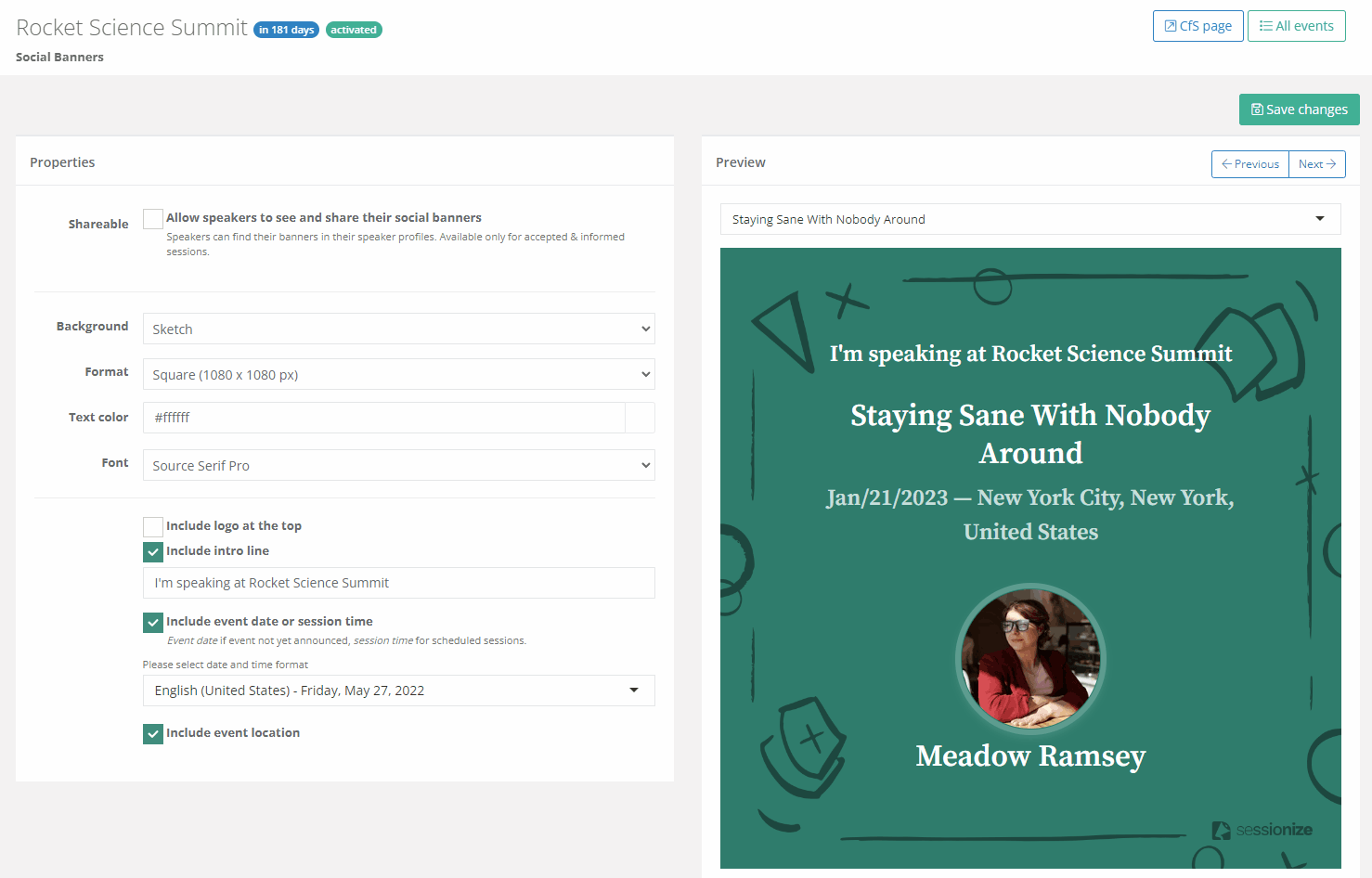Screen dimensions: 1372x878
Task: Open the Background dropdown showing Sketch
Action: (398, 329)
